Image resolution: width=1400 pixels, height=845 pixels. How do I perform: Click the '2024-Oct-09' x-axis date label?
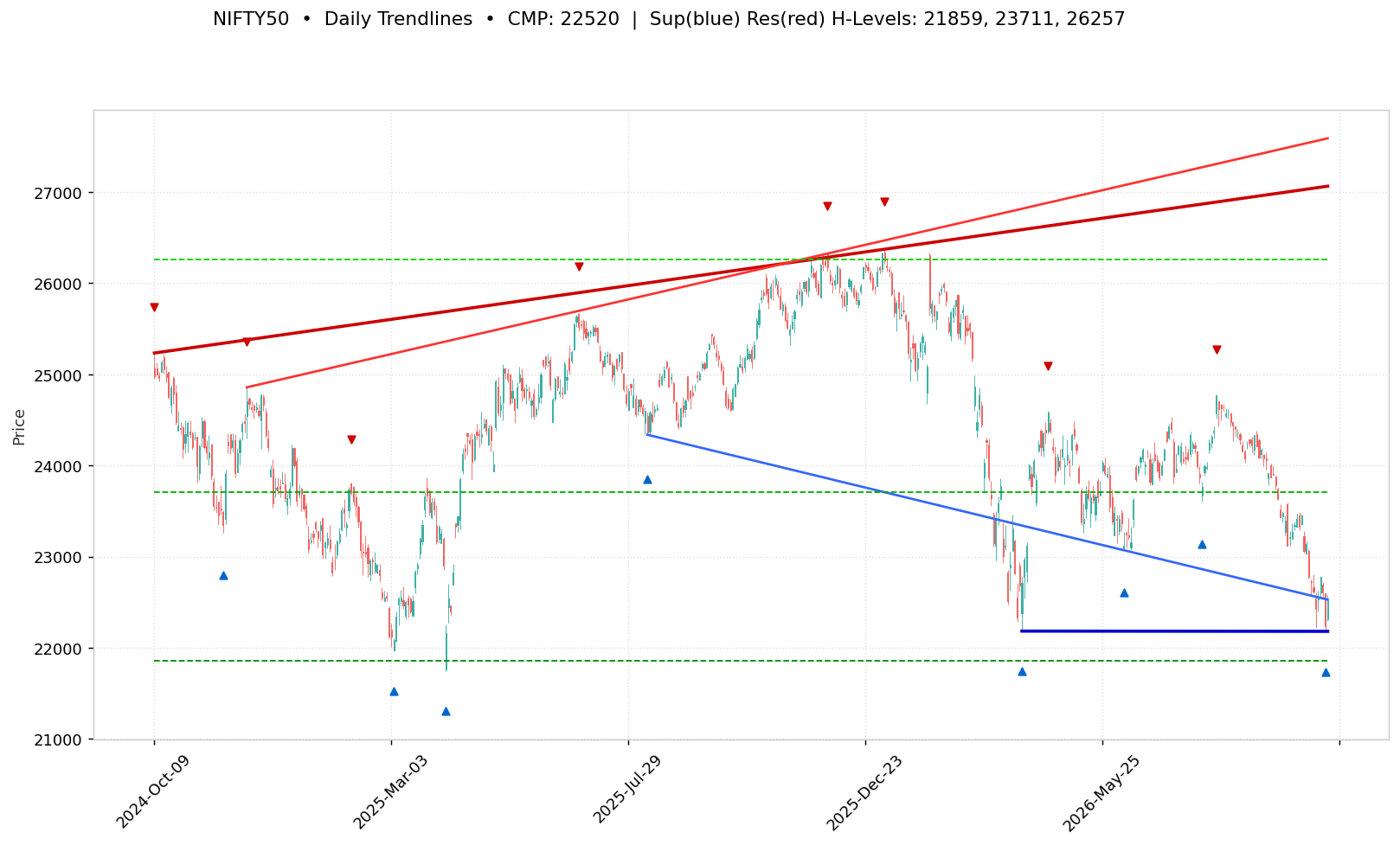click(x=152, y=791)
